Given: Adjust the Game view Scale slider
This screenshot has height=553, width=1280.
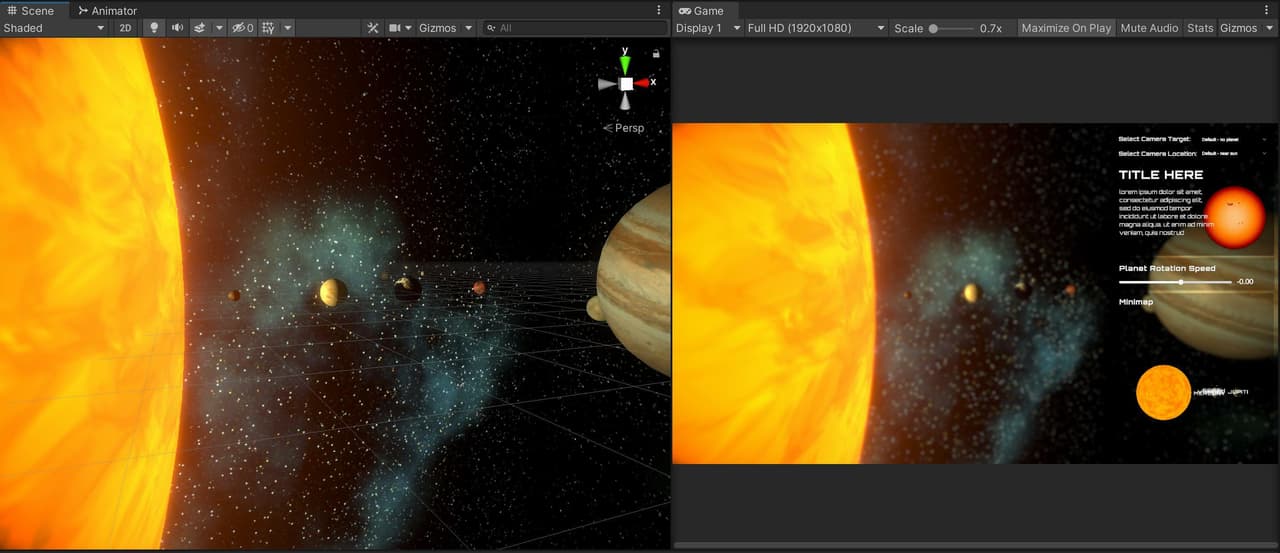Looking at the screenshot, I should point(951,28).
